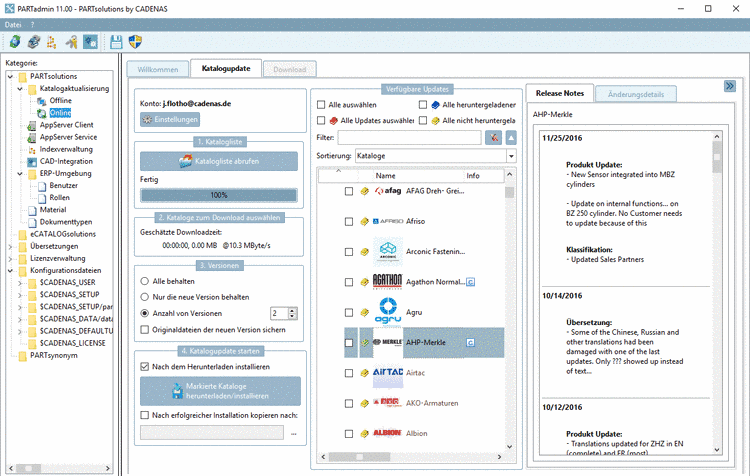This screenshot has height=476, width=750.
Task: Click the orange tree structure toolbar icon
Action: [x=52, y=42]
